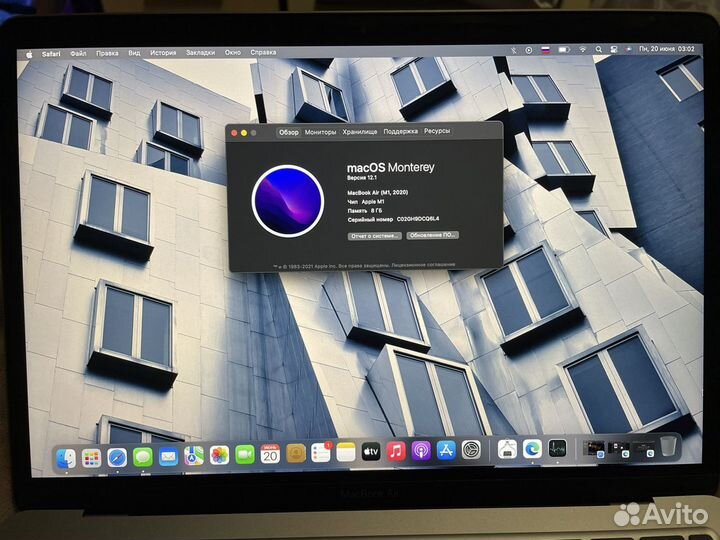Minimize the About This Mac window
720x540 pixels.
point(244,133)
